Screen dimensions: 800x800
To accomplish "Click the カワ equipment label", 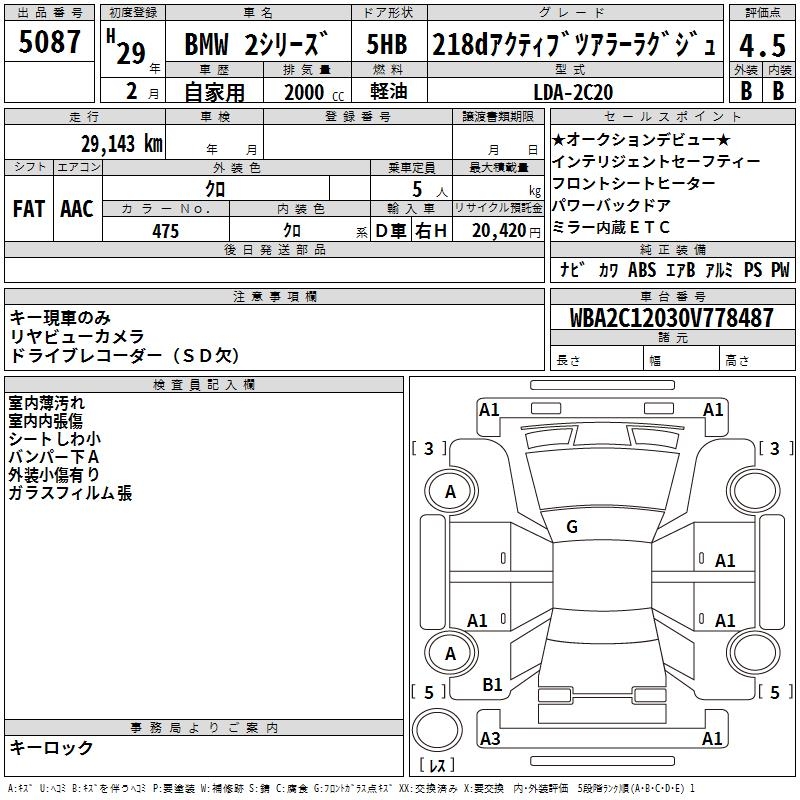I will [x=608, y=270].
